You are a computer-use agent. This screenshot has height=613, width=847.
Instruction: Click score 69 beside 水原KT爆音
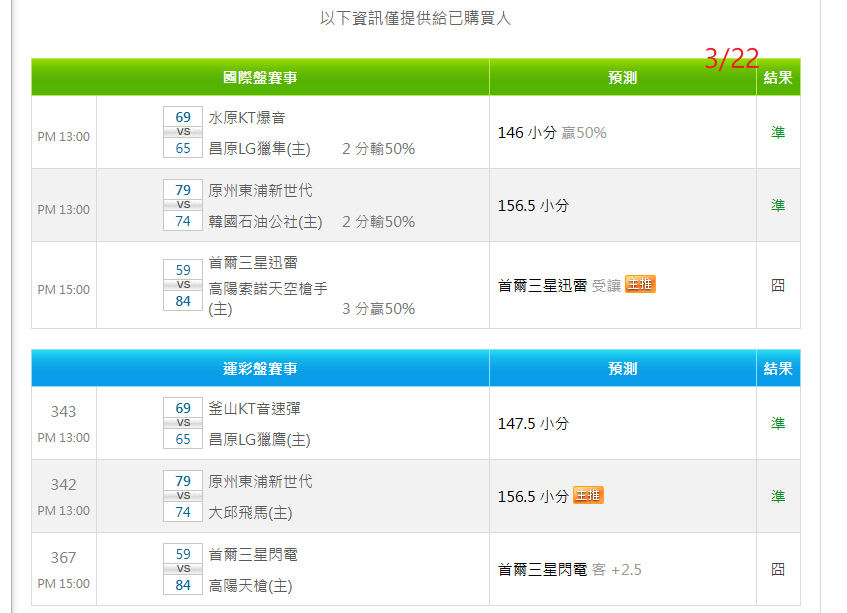183,117
